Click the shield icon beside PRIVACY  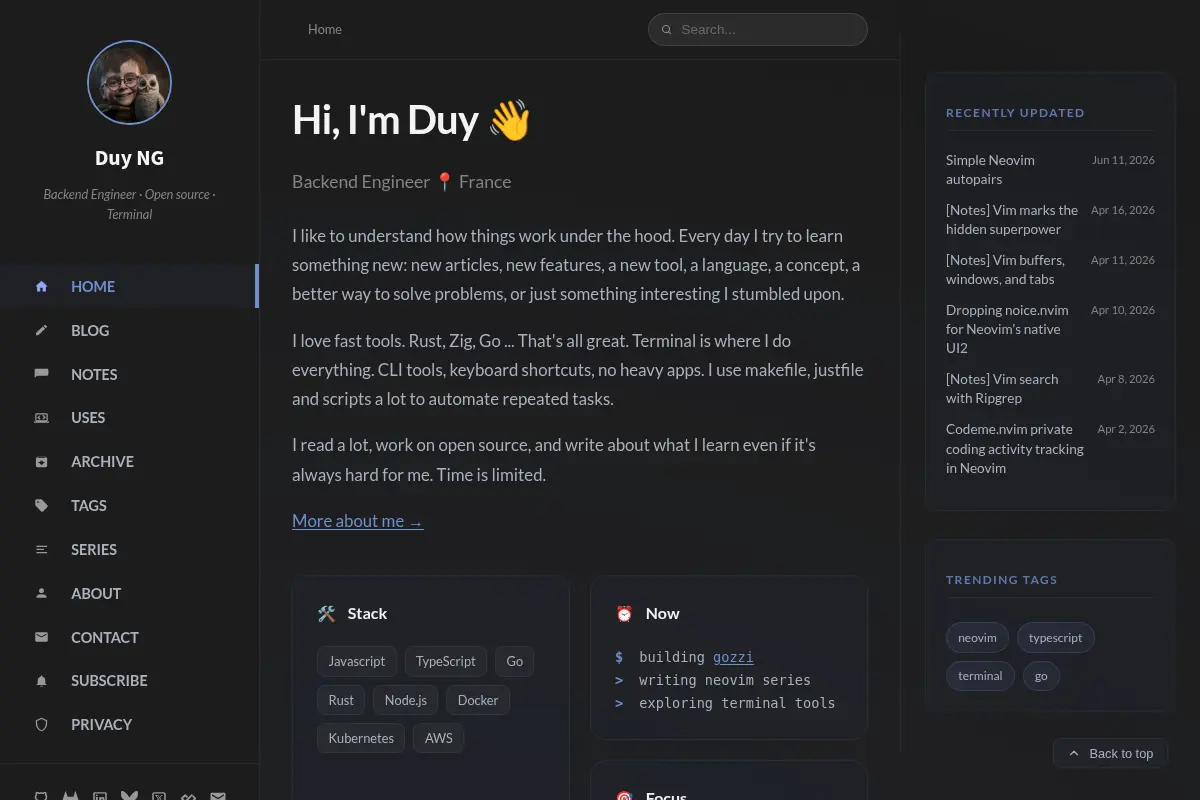(41, 725)
